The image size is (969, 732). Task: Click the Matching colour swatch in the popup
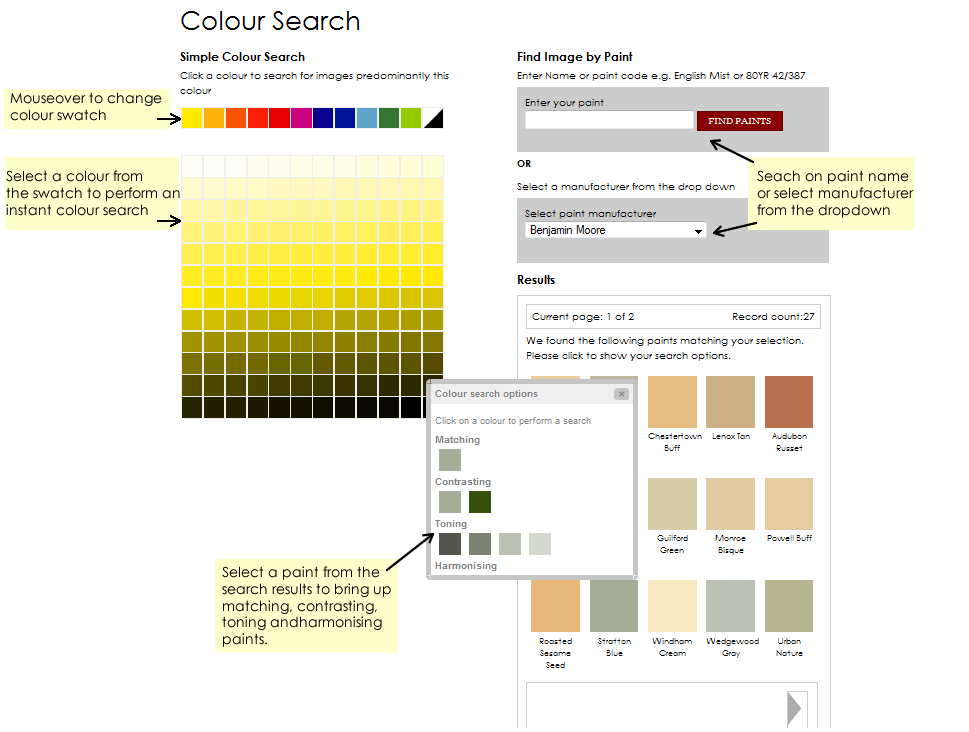tap(449, 459)
